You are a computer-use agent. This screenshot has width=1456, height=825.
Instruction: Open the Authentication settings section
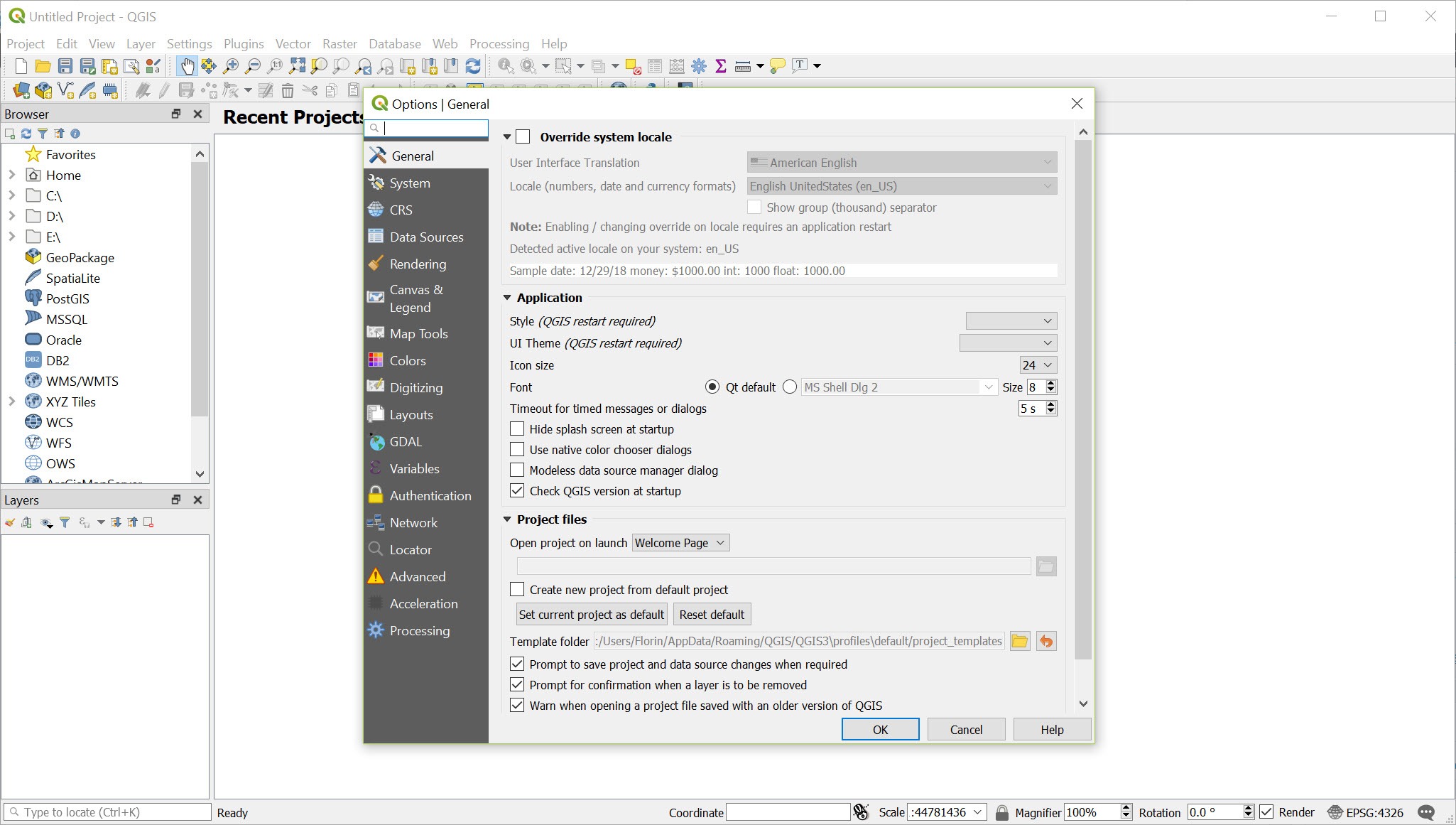click(x=430, y=495)
